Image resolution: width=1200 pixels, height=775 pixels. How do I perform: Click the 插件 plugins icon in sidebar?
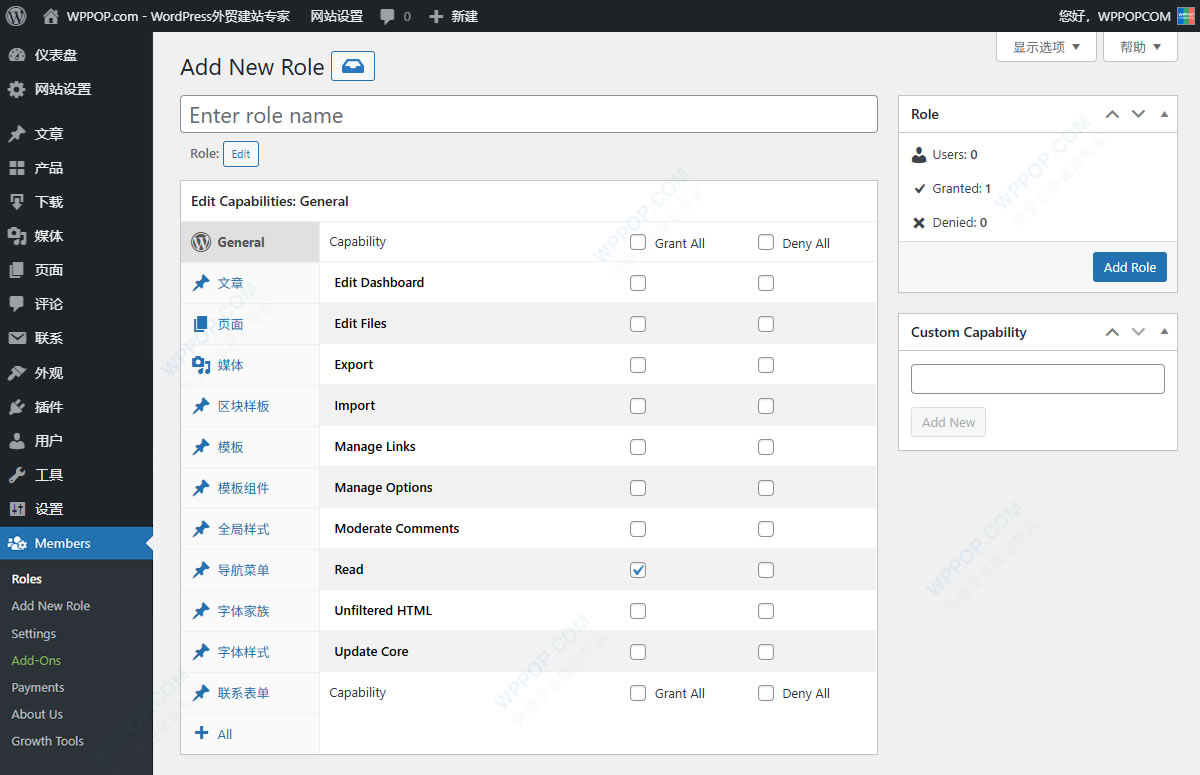[17, 407]
